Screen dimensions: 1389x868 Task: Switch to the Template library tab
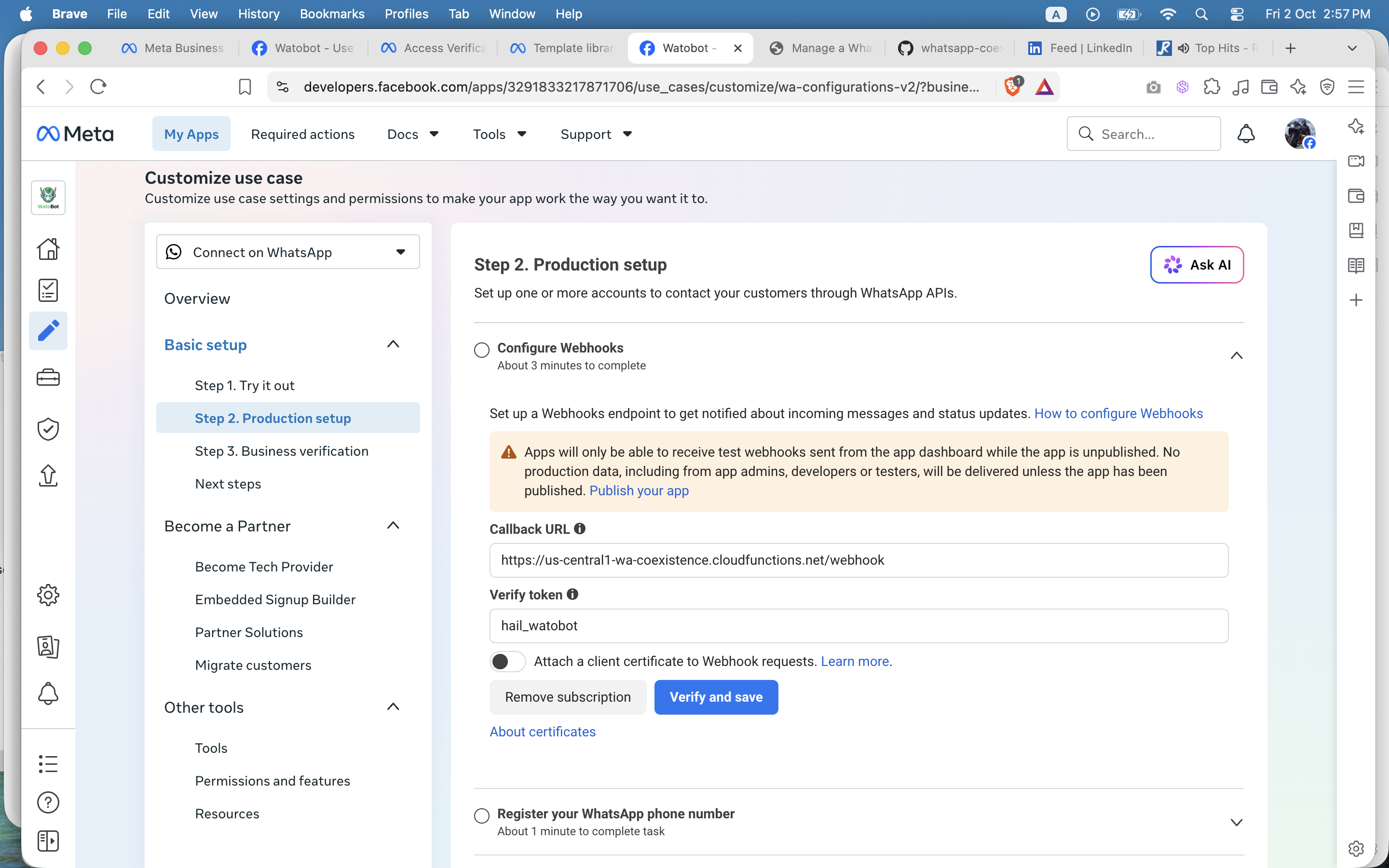tap(561, 48)
